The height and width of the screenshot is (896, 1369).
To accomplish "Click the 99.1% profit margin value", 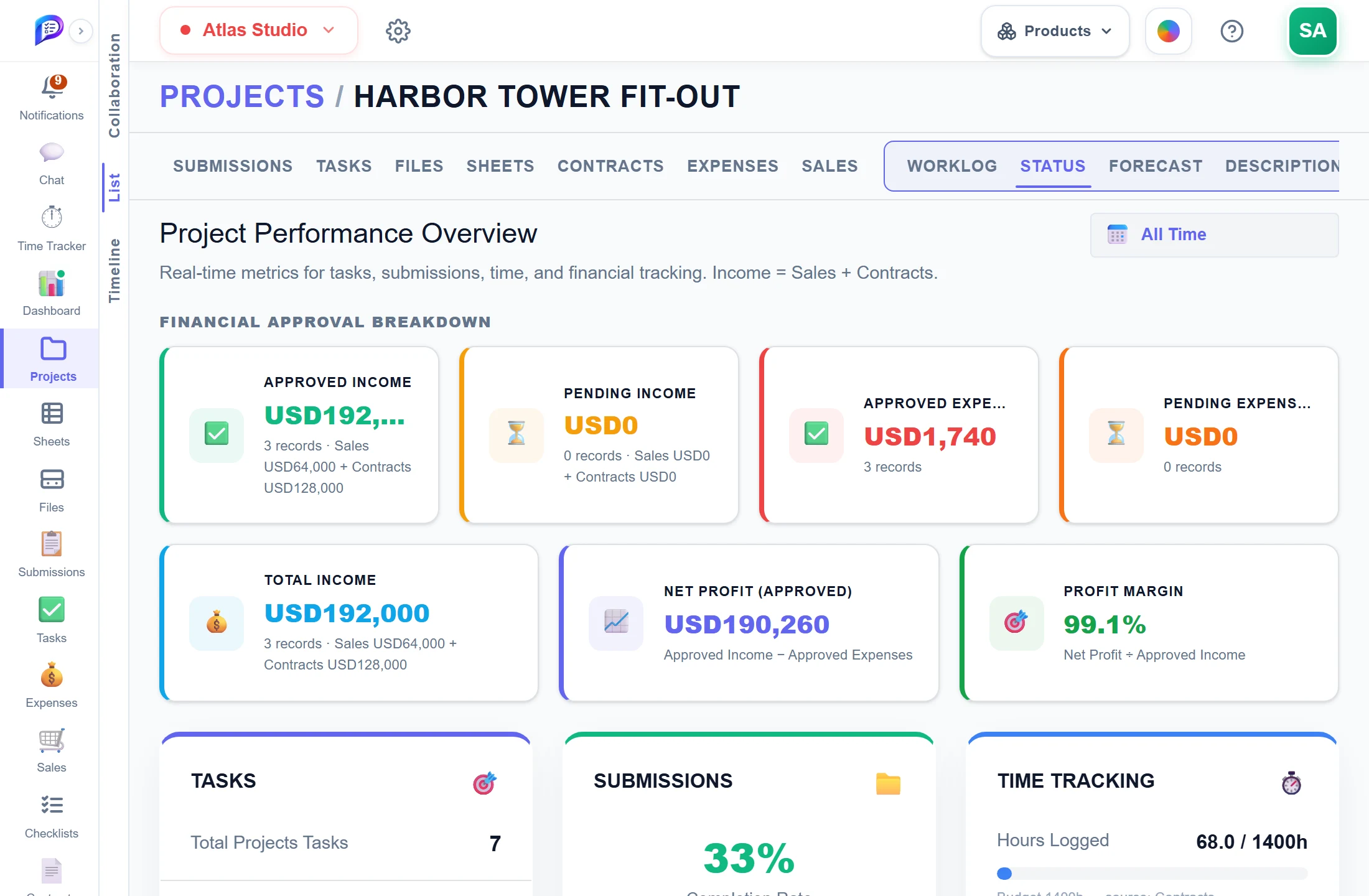I will coord(1105,625).
